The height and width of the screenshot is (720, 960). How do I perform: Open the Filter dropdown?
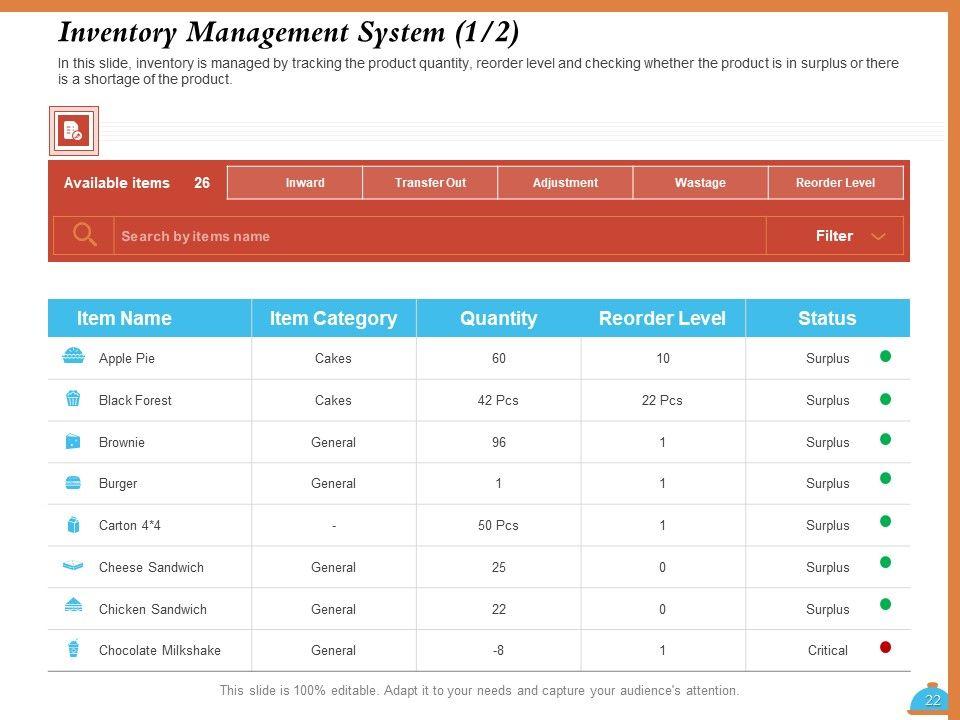pyautogui.click(x=834, y=236)
